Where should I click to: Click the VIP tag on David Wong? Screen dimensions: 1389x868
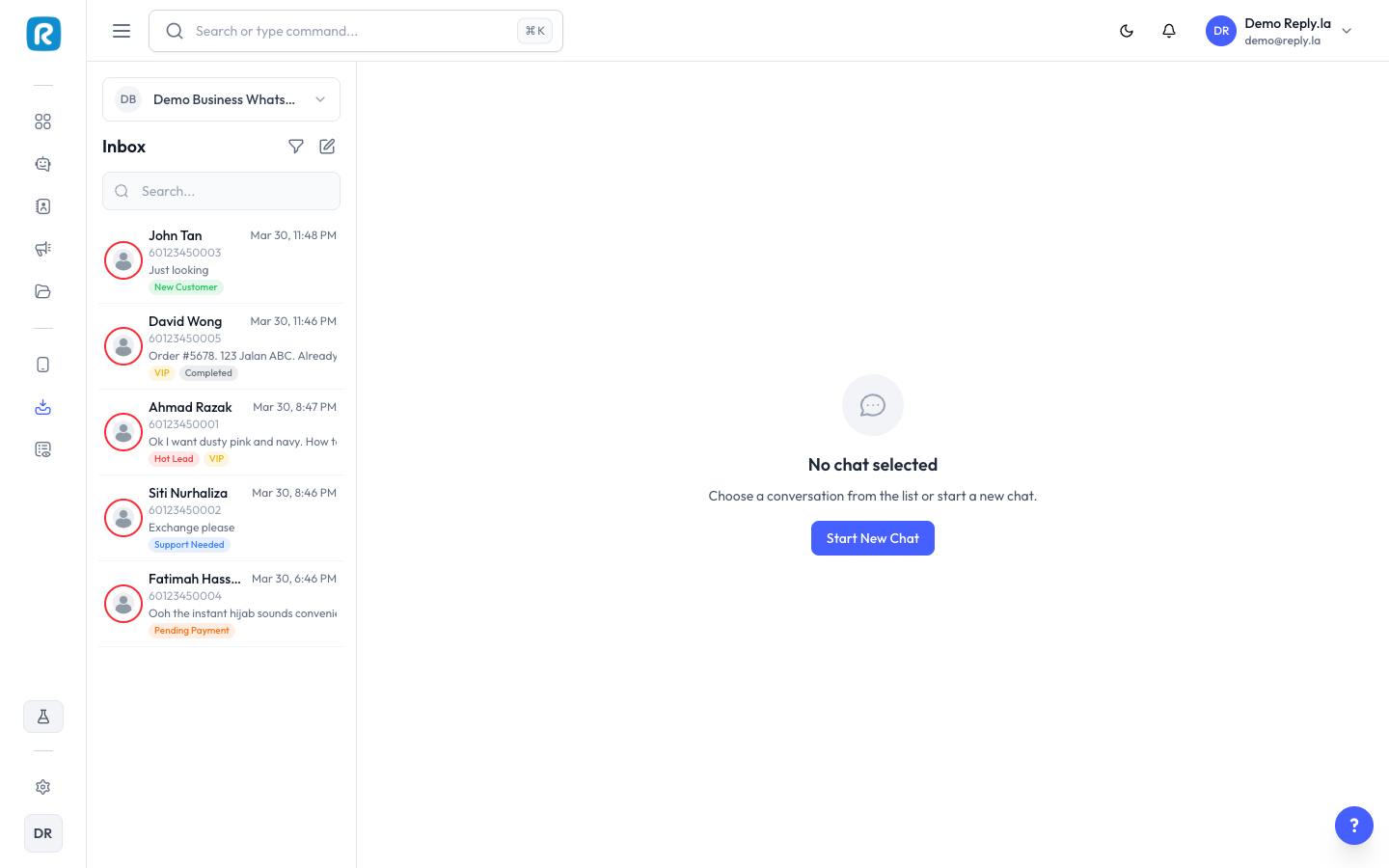pos(162,373)
